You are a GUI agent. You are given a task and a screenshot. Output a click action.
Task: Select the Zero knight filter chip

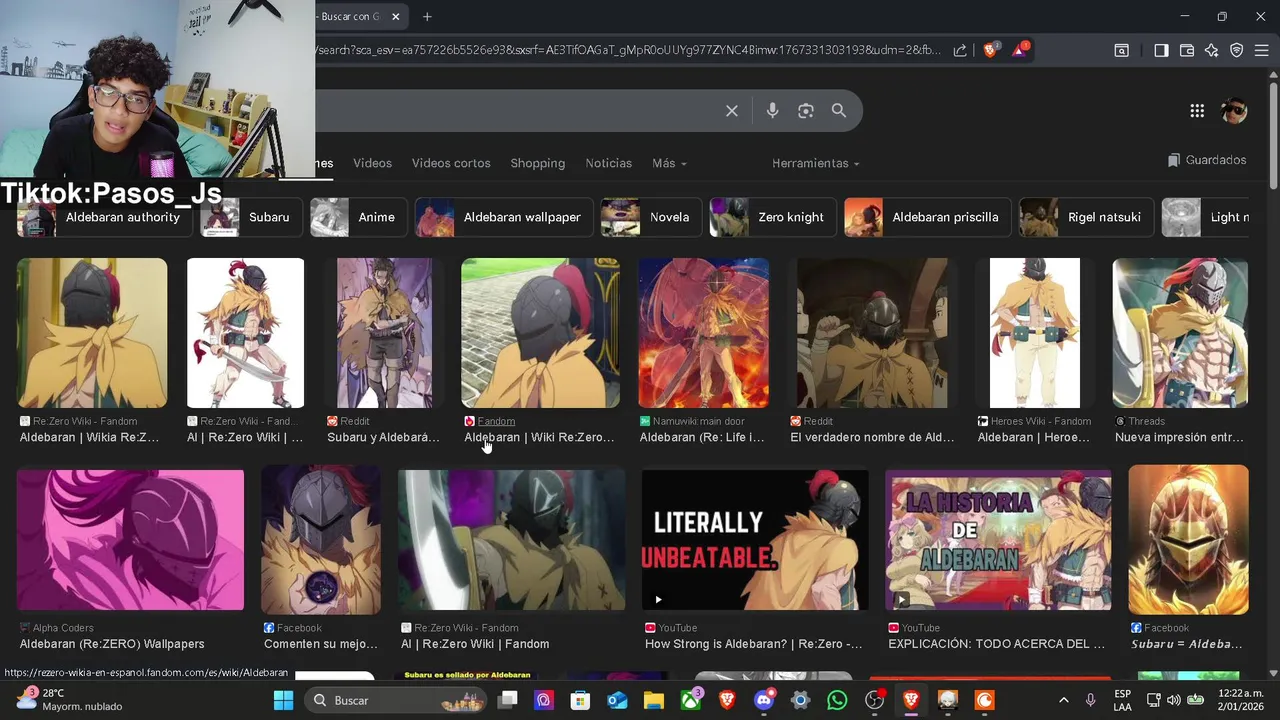click(x=773, y=217)
